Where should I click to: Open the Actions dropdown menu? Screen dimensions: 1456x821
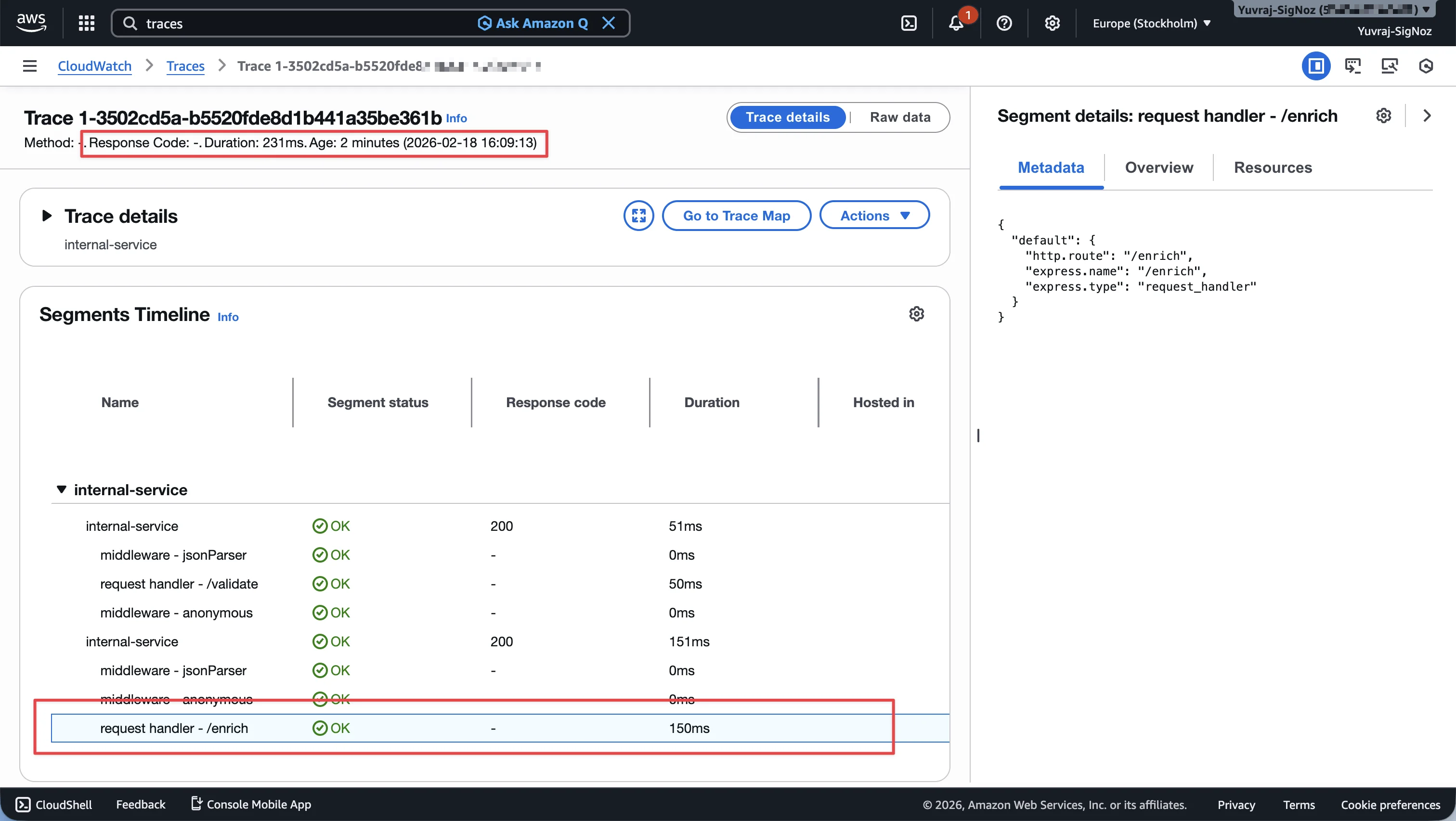pos(874,215)
